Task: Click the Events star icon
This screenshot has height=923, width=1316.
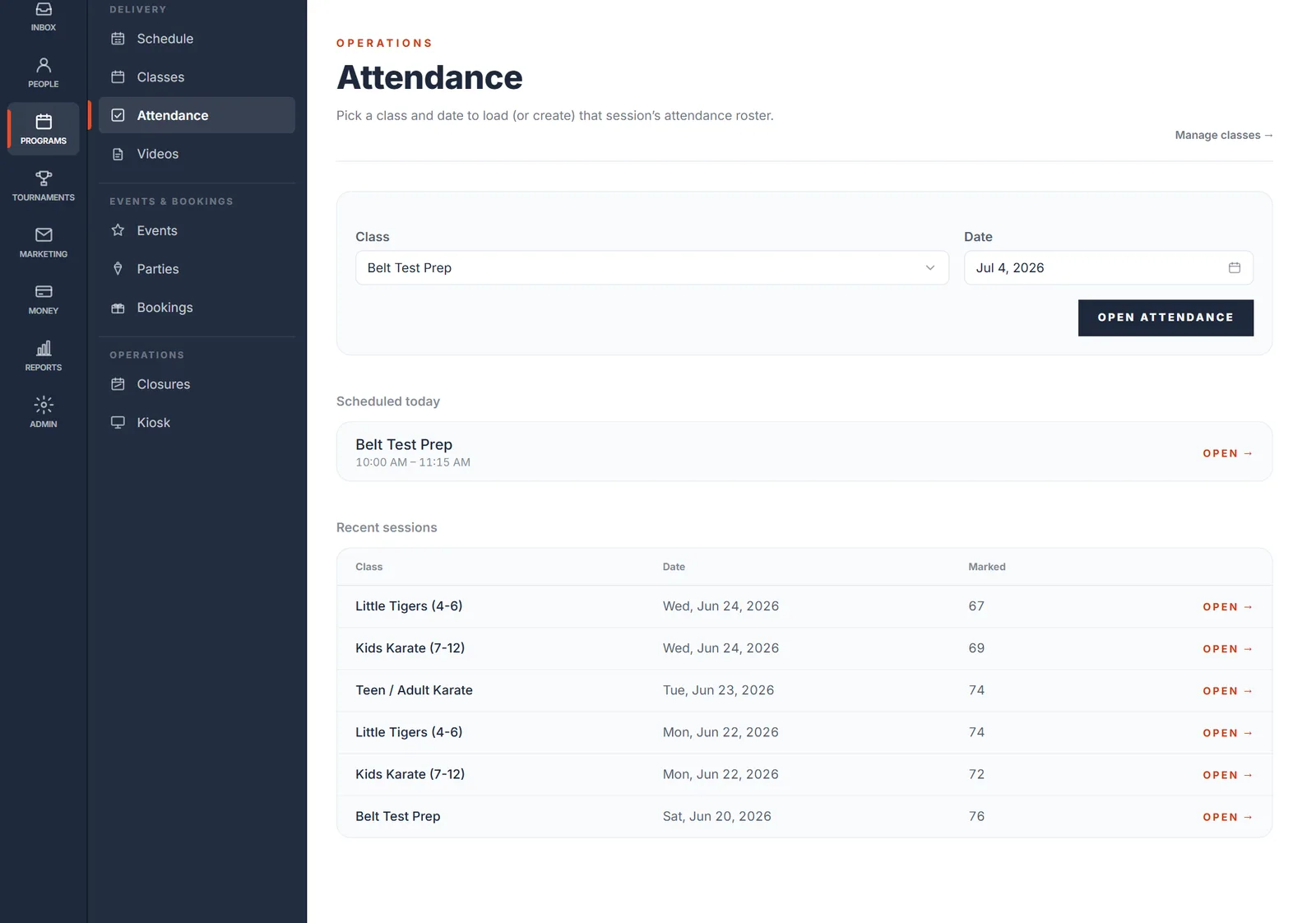Action: pos(118,230)
